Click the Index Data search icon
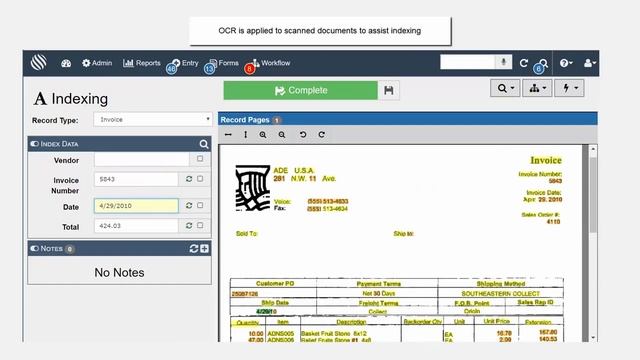 pyautogui.click(x=204, y=144)
